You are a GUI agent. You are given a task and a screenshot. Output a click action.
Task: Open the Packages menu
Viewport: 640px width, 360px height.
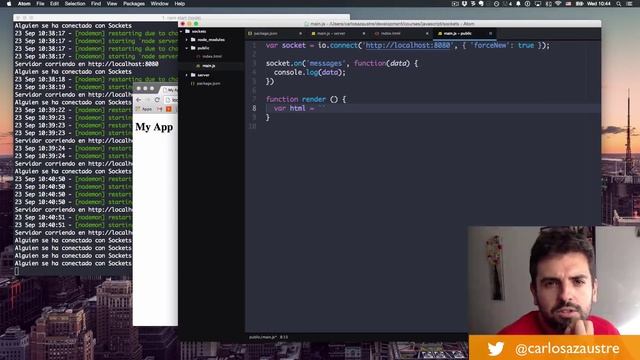(134, 4)
